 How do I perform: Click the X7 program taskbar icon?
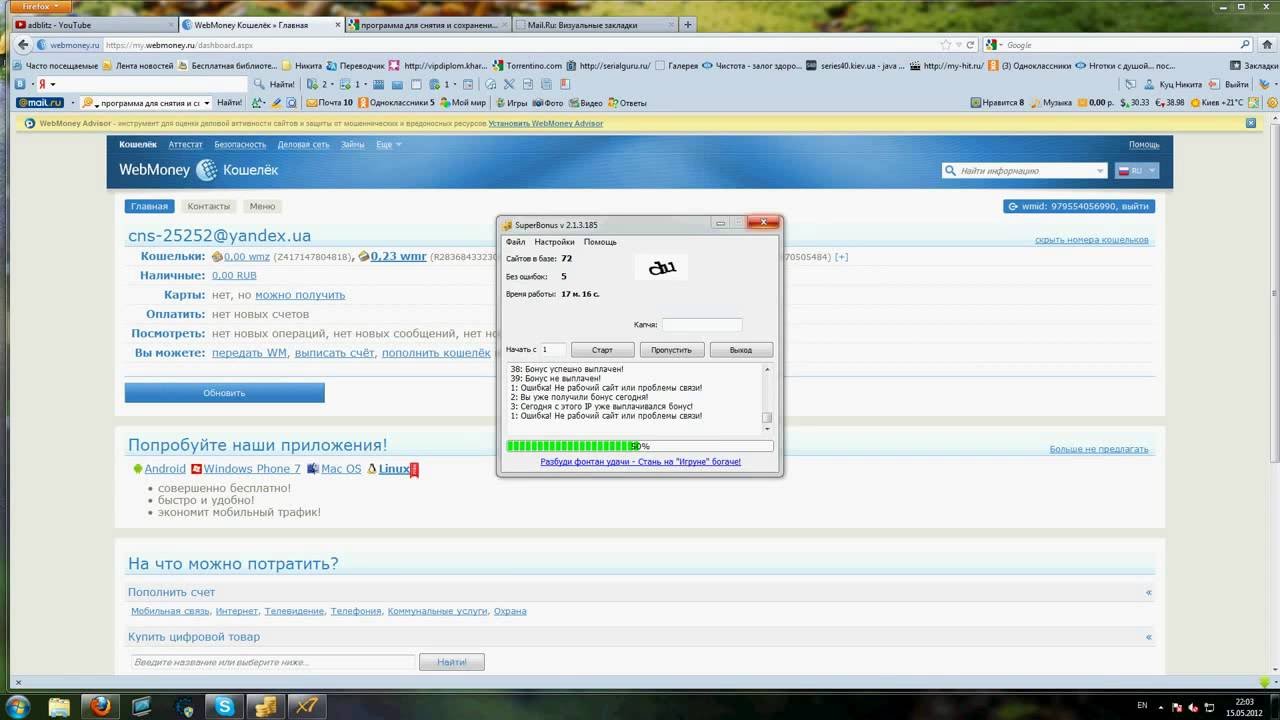click(x=306, y=706)
